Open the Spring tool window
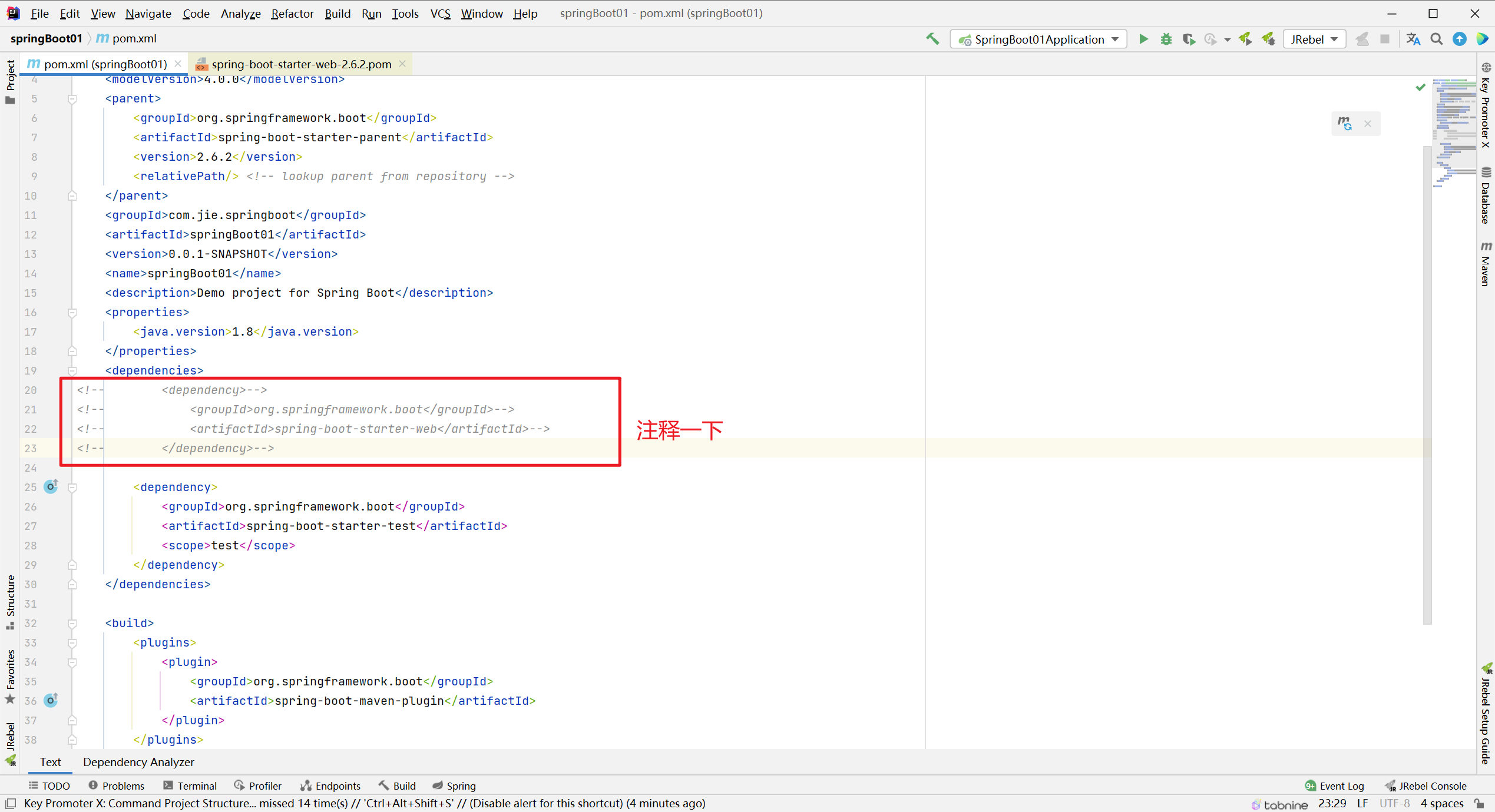 tap(454, 786)
